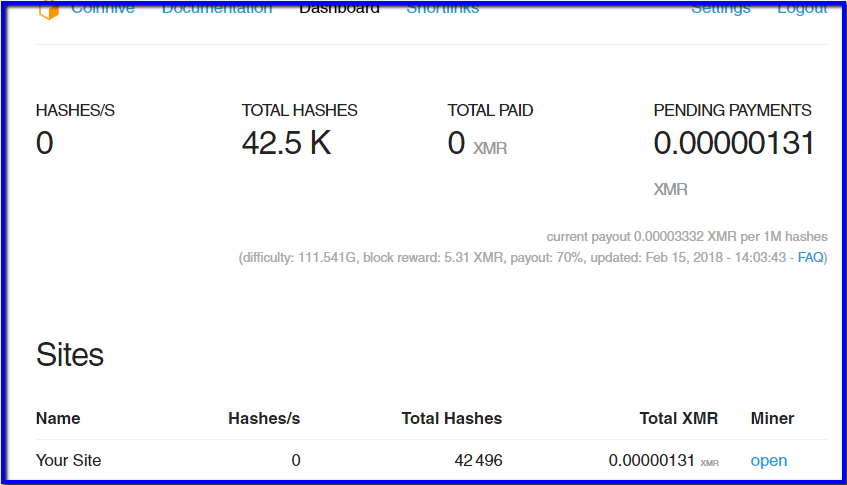Open the miner for Your Site
The height and width of the screenshot is (485, 847).
tap(768, 460)
